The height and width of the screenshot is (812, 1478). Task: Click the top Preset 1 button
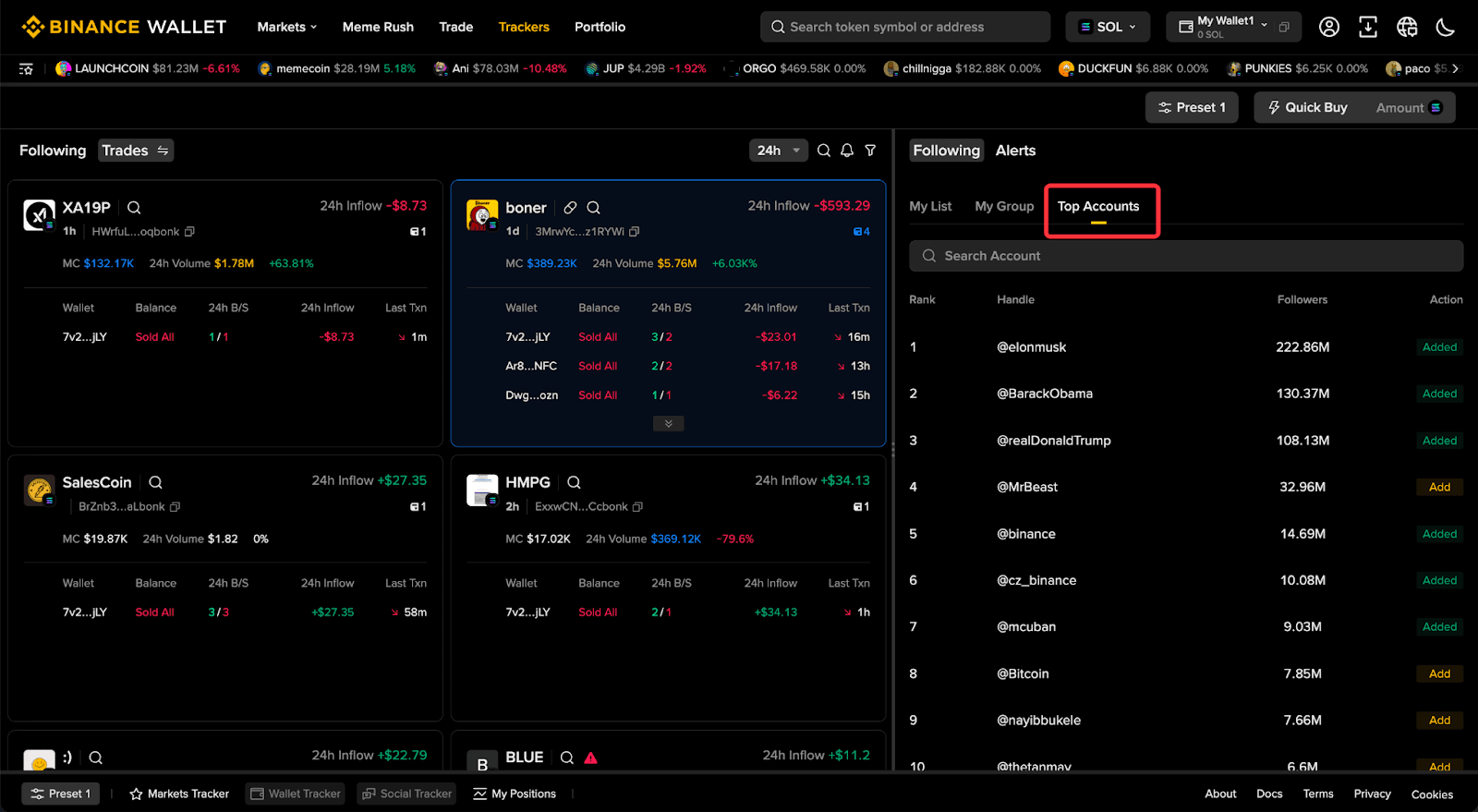pos(1192,107)
